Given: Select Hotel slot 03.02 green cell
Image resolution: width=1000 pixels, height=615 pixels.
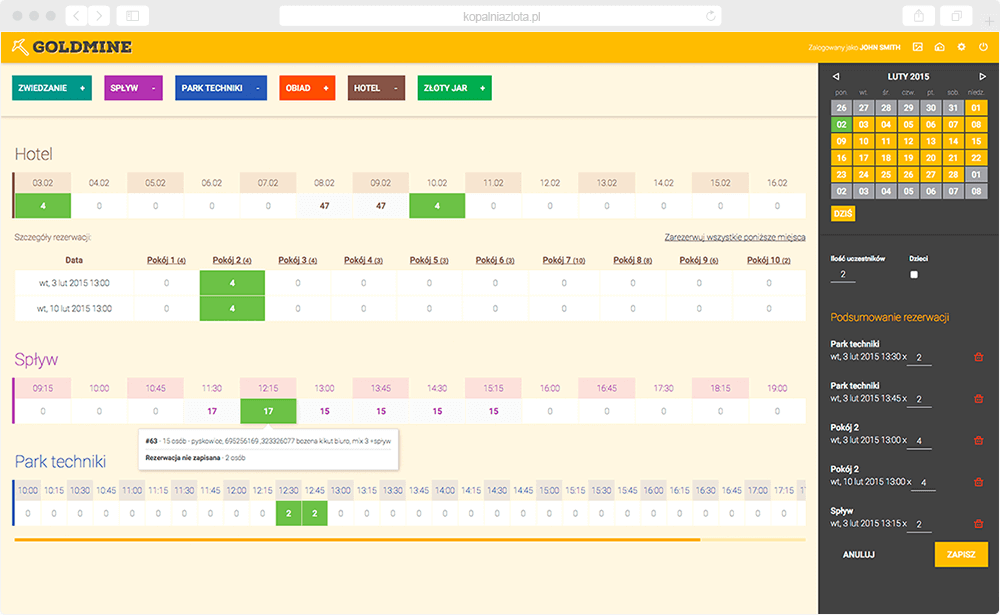Looking at the screenshot, I should [x=43, y=206].
